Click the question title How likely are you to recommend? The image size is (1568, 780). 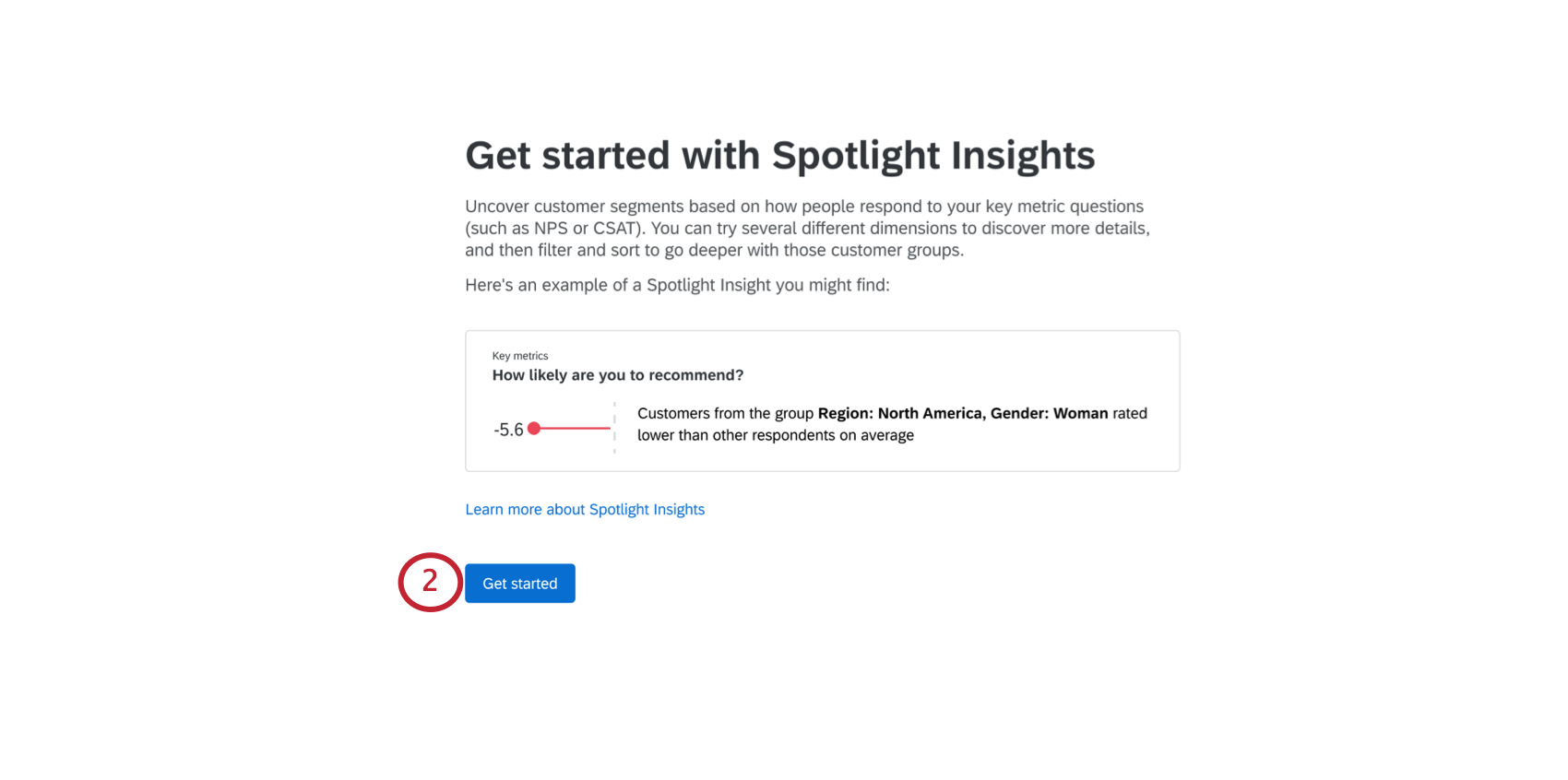617,374
